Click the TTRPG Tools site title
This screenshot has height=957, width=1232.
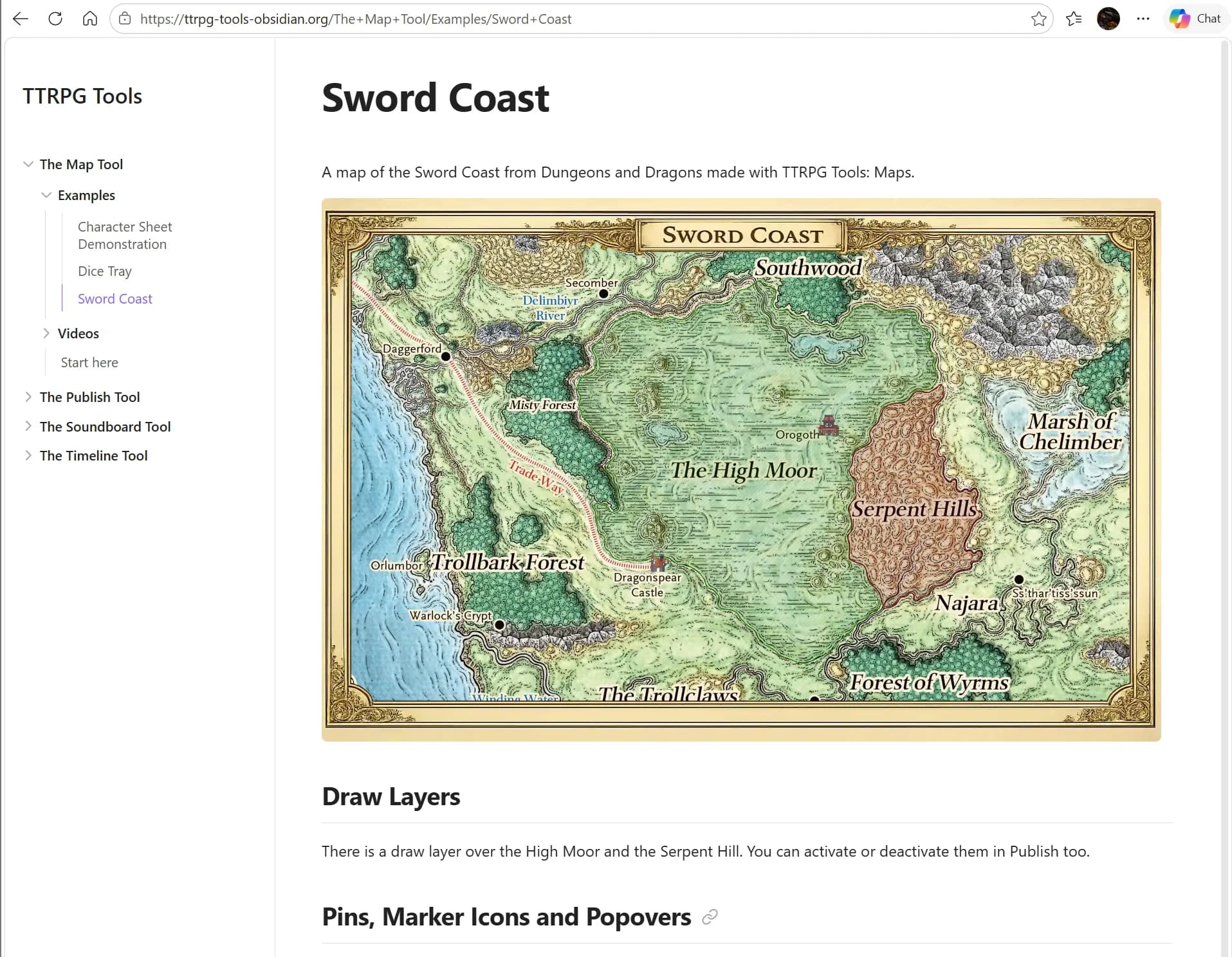(82, 96)
